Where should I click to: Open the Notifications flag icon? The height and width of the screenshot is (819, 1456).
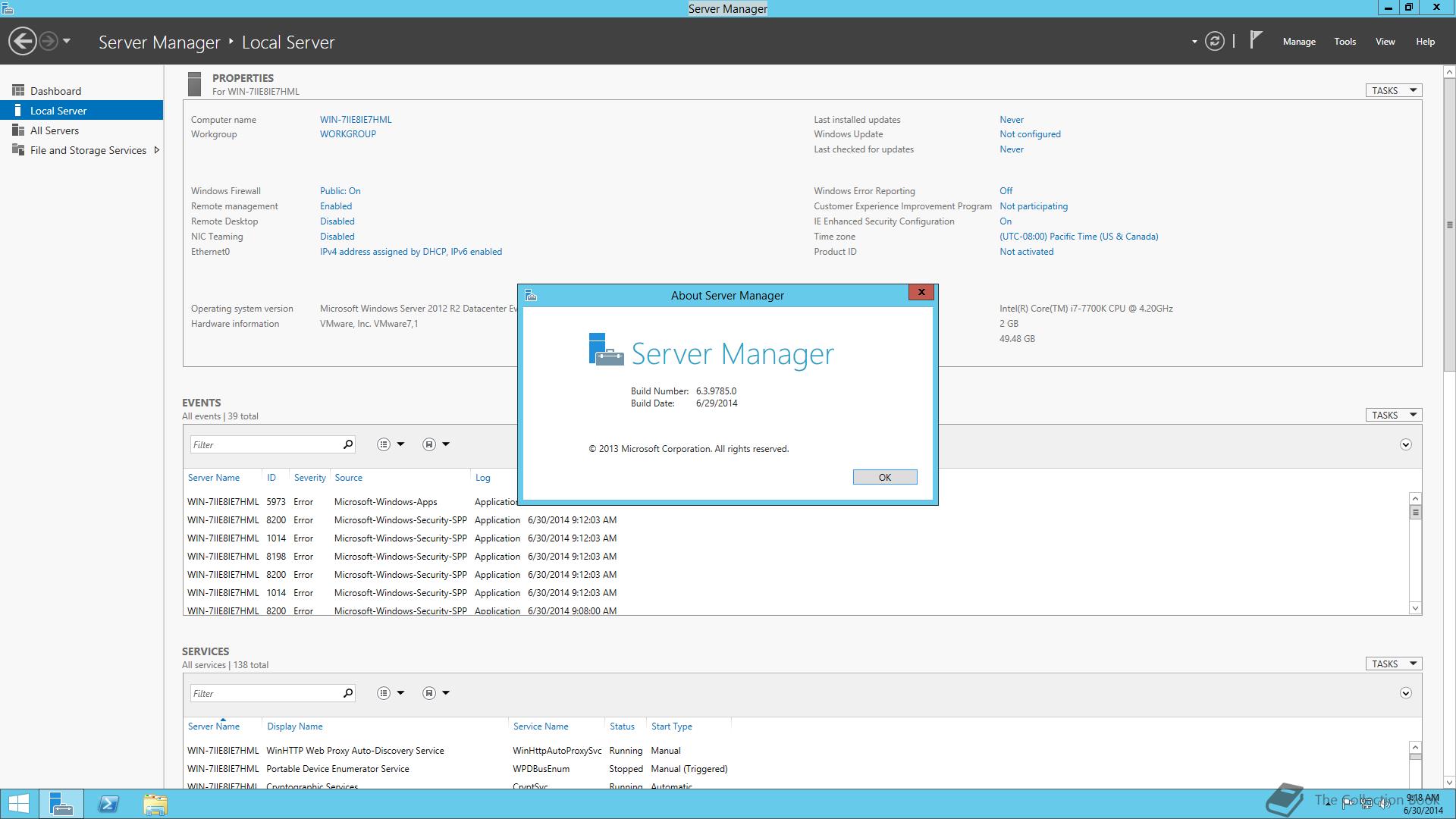(1256, 40)
